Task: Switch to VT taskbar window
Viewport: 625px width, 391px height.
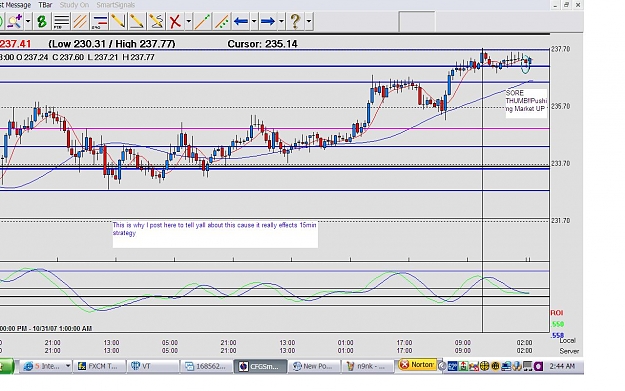Action: (x=153, y=366)
